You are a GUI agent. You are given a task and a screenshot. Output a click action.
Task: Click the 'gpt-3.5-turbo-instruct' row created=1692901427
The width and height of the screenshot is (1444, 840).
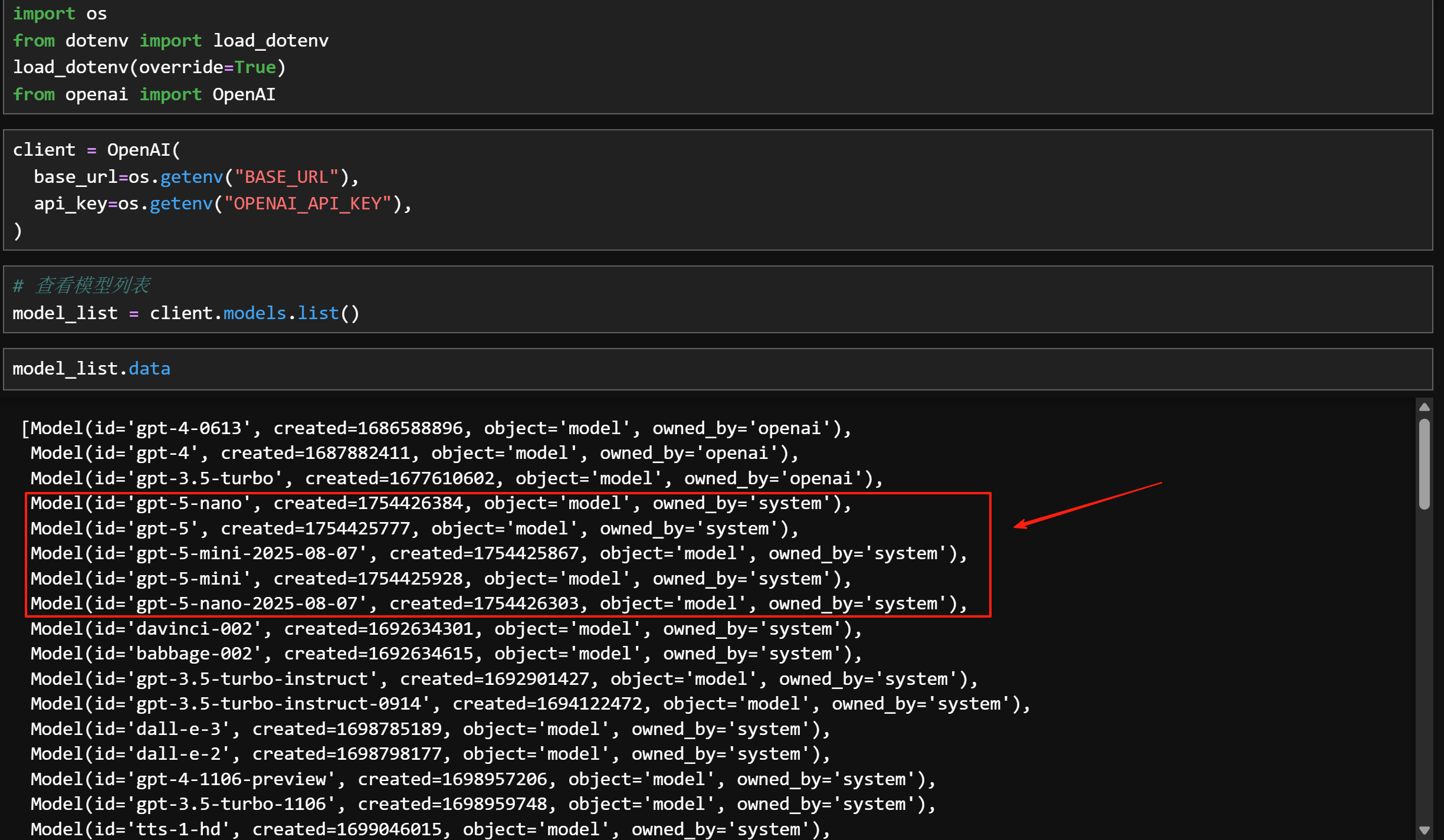pos(504,679)
